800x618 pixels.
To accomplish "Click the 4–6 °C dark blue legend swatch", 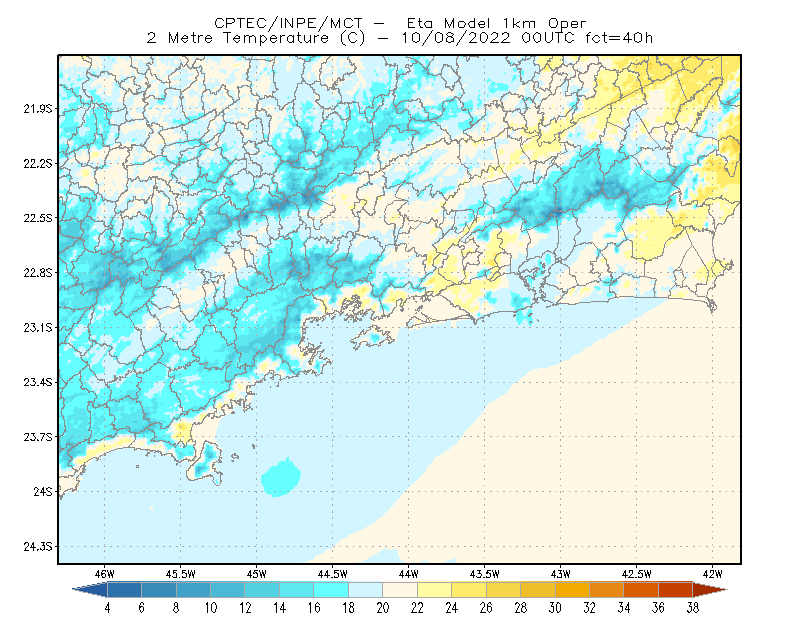I will tap(124, 590).
